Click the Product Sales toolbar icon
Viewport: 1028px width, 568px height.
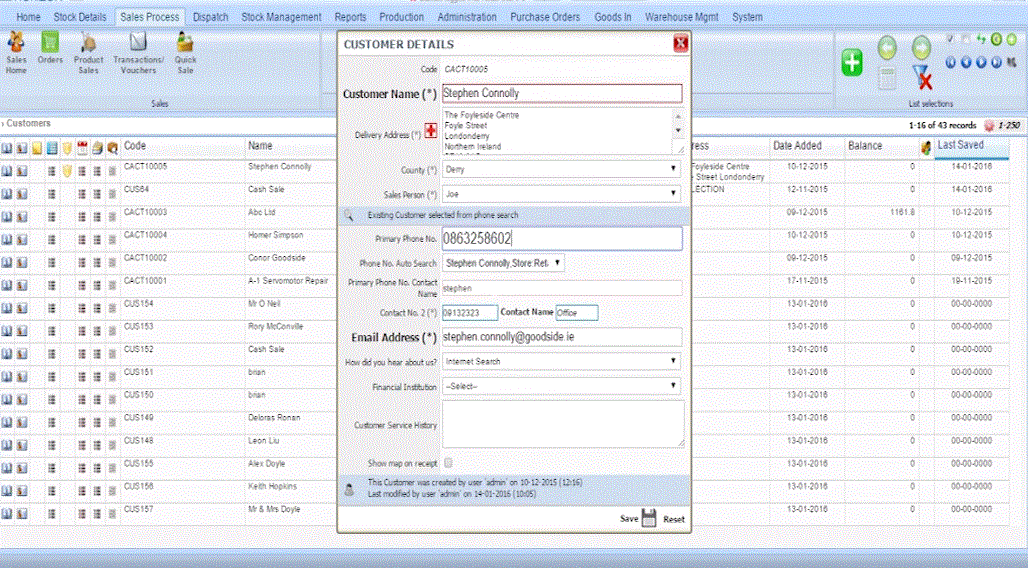(x=89, y=43)
